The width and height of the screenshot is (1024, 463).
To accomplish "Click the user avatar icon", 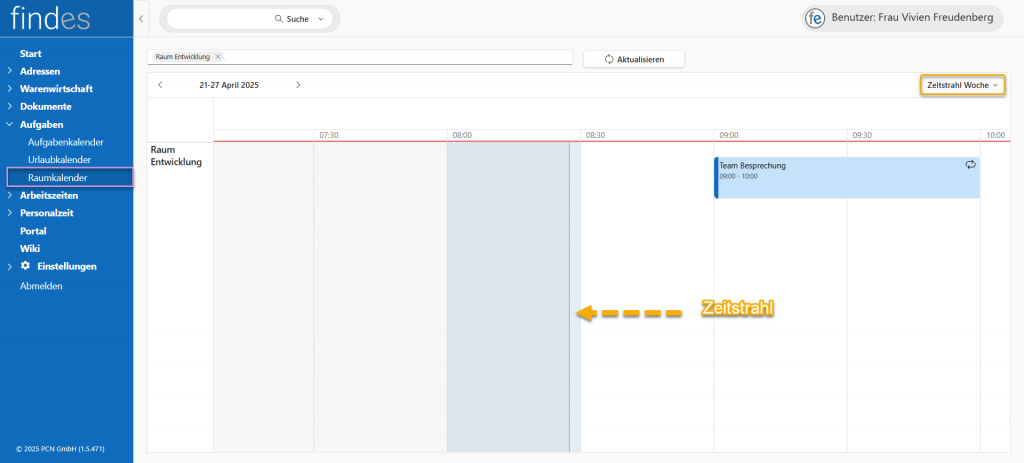I will click(816, 18).
